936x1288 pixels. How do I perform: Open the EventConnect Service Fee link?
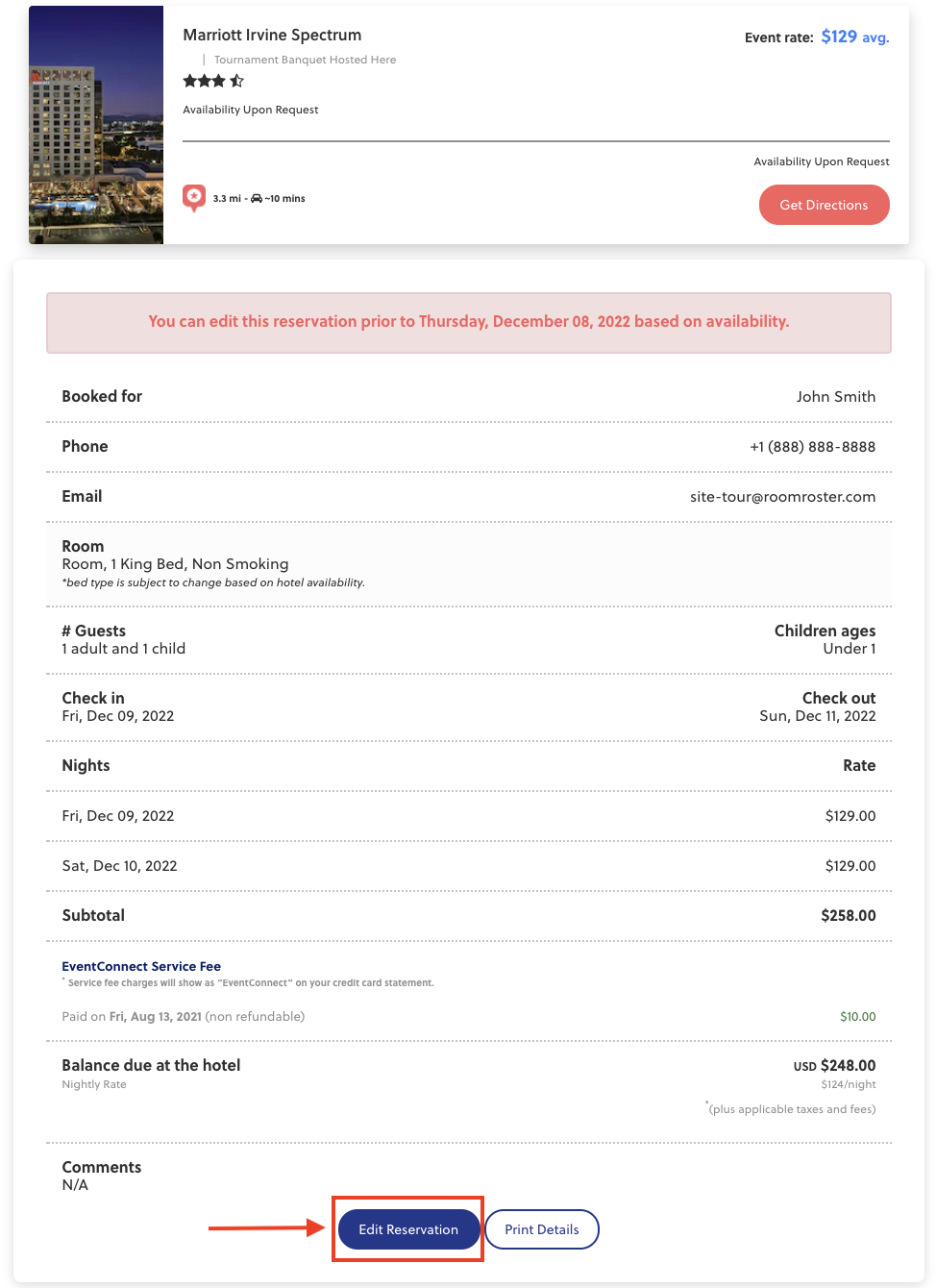[141, 966]
